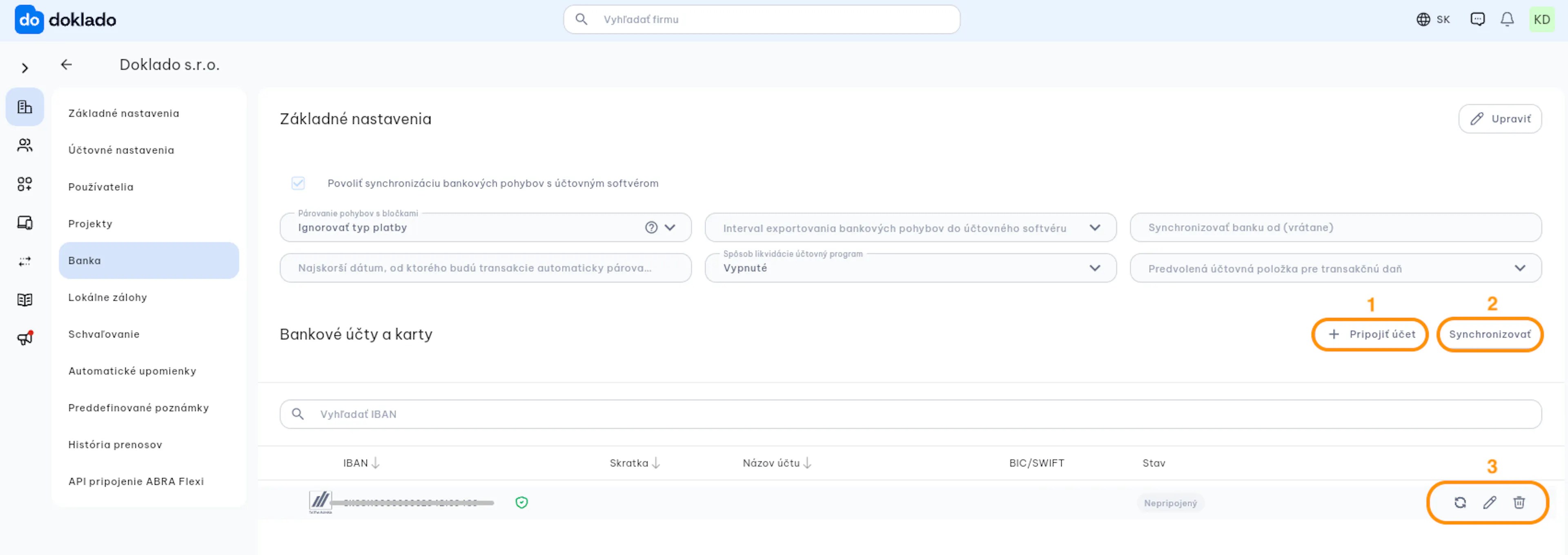Click the Synchronizovať button

coord(1490,334)
